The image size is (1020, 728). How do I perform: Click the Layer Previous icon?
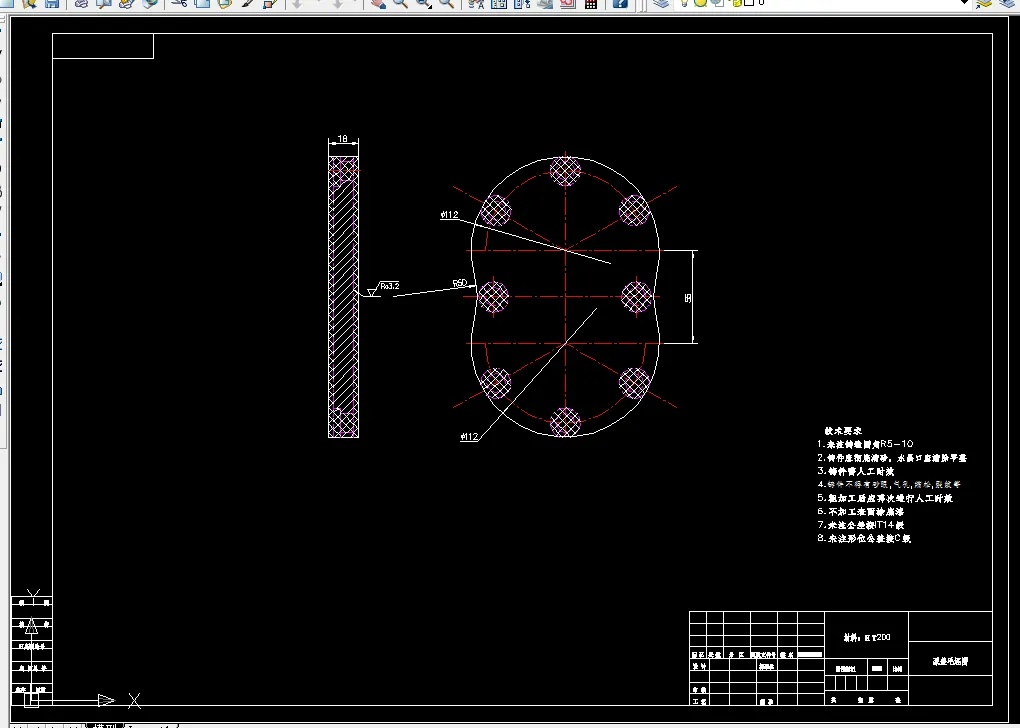click(1006, 4)
